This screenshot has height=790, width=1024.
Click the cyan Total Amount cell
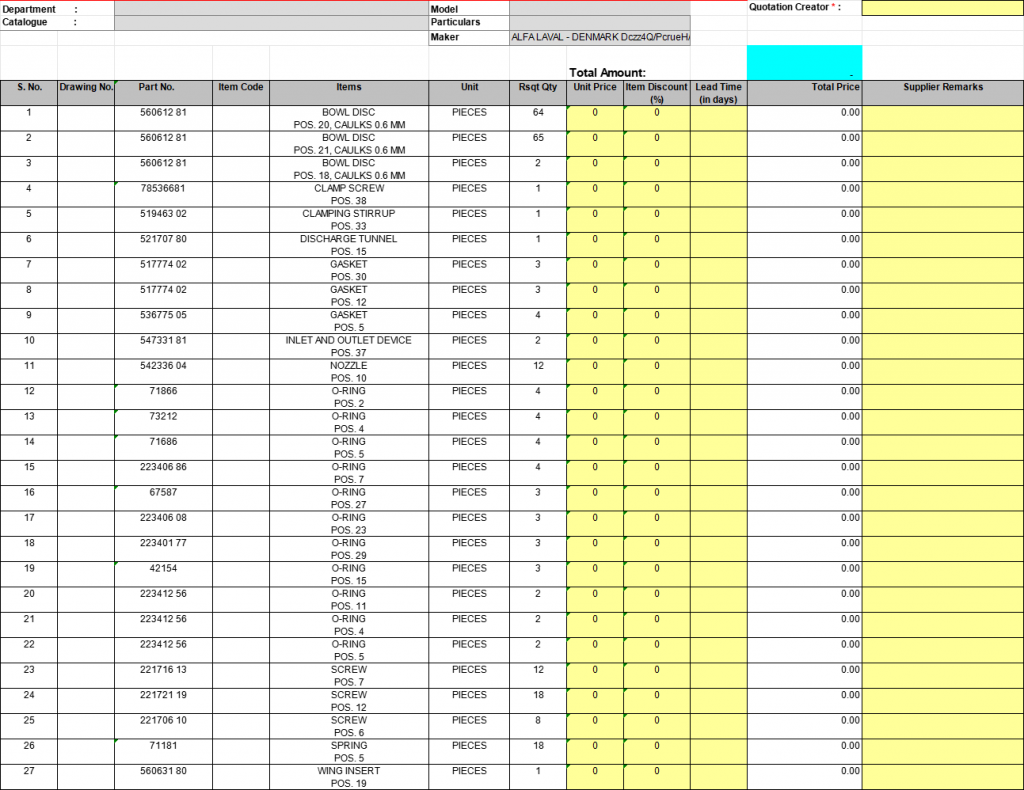(804, 62)
